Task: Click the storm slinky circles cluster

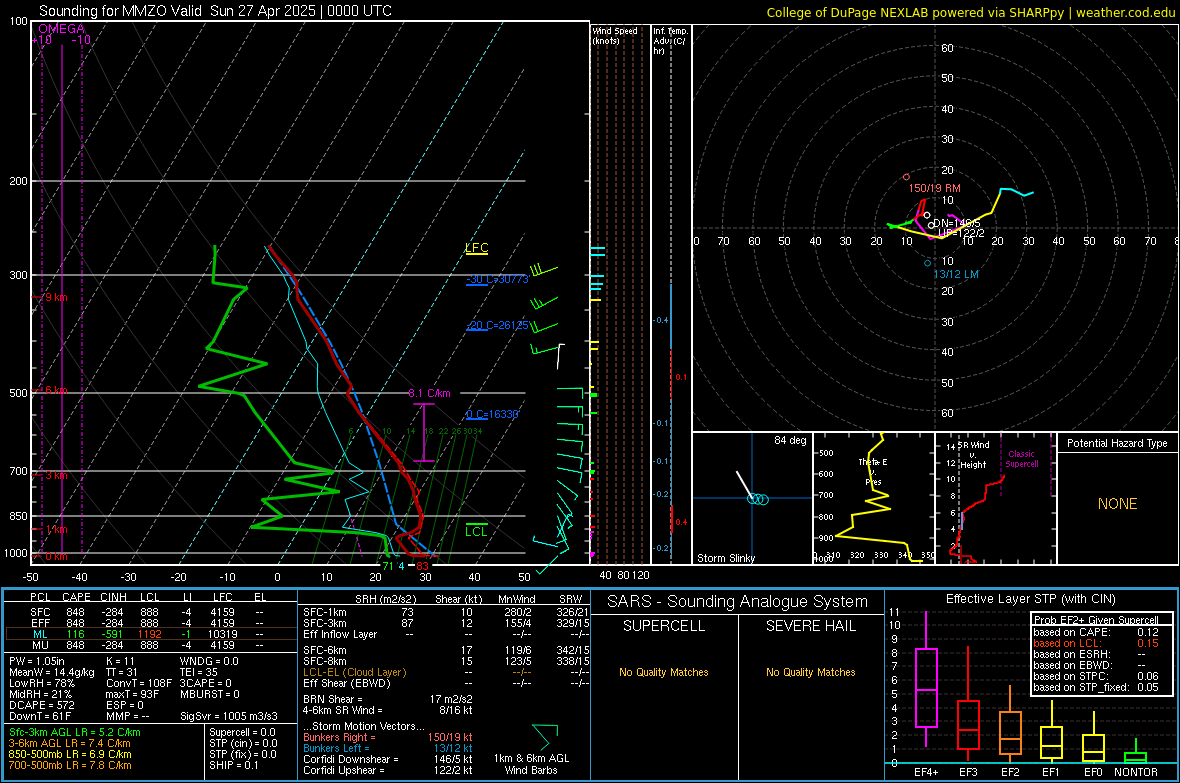Action: 758,499
